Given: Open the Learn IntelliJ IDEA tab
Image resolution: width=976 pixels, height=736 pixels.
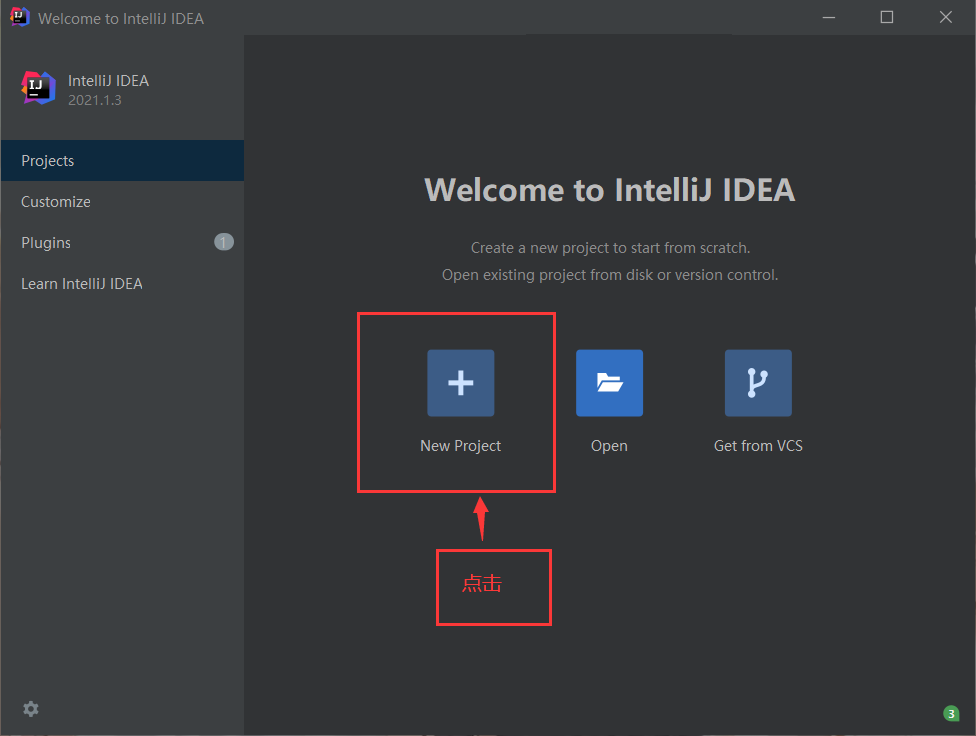Looking at the screenshot, I should [x=82, y=284].
